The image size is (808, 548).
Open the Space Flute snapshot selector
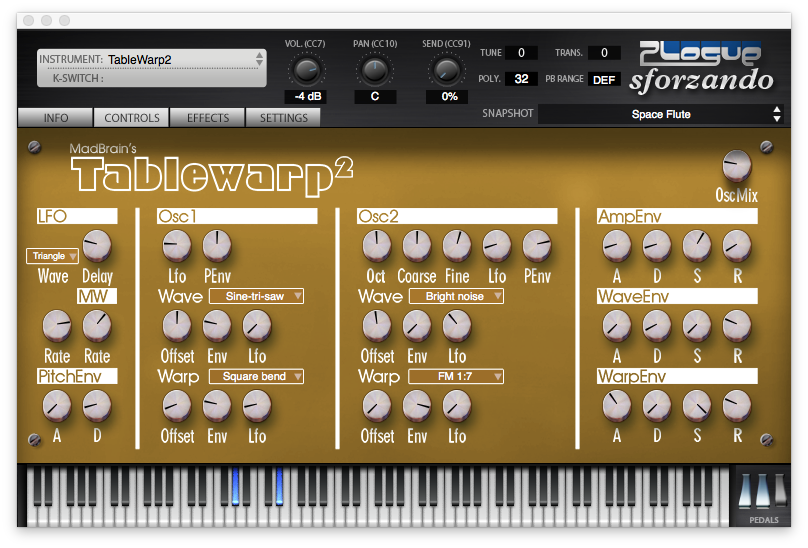[660, 114]
